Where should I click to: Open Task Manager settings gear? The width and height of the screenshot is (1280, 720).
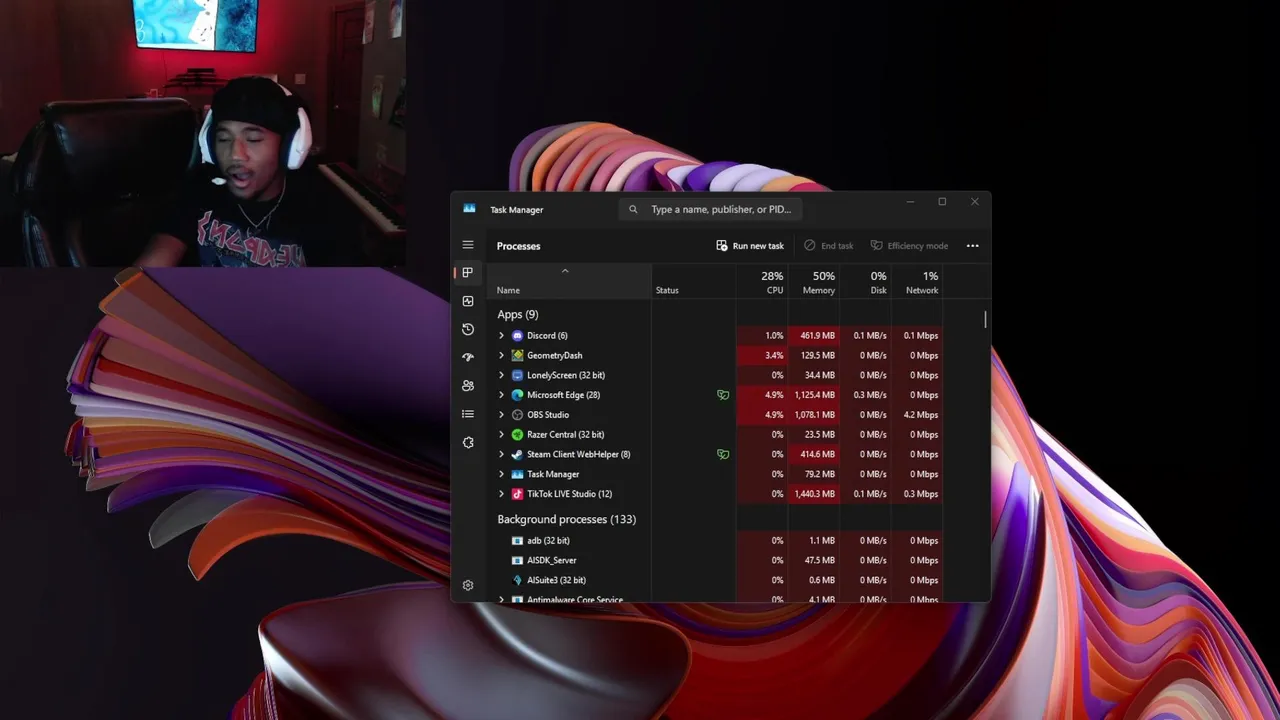click(x=467, y=585)
